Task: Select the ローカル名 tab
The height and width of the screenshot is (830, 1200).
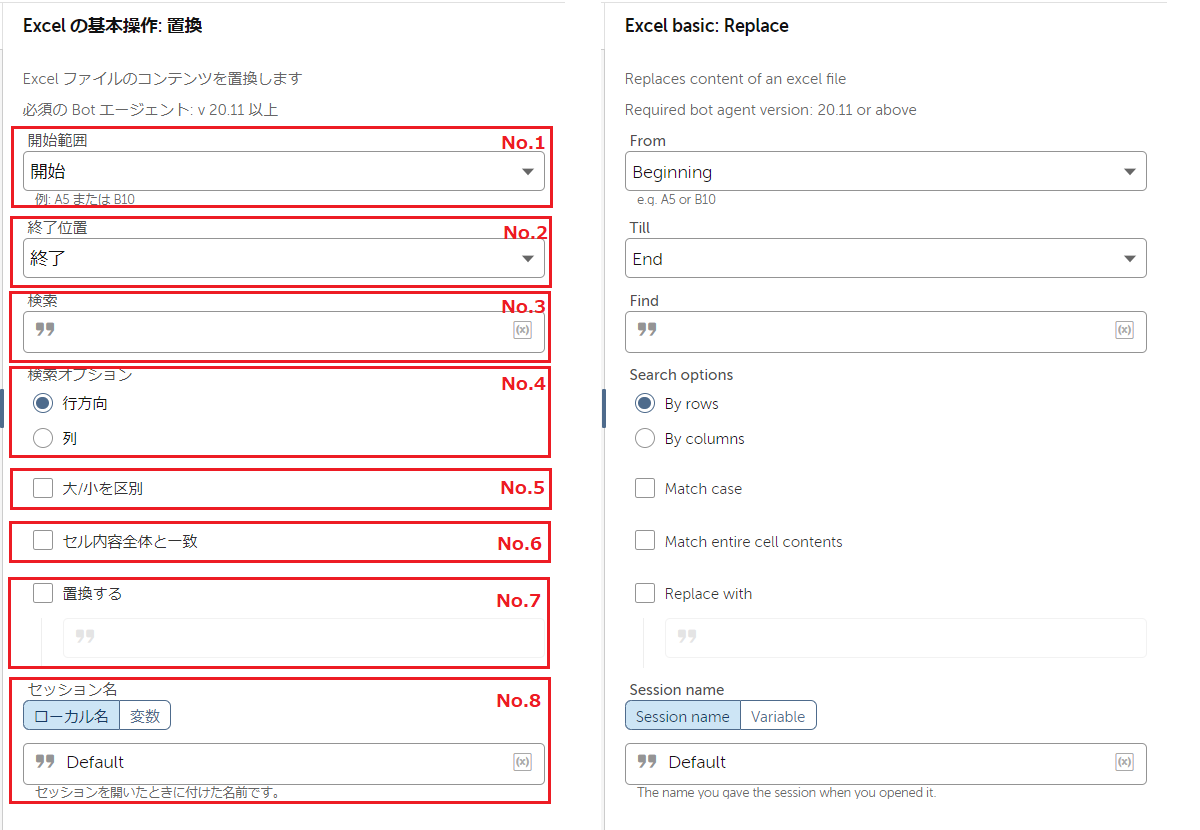Action: [x=71, y=715]
